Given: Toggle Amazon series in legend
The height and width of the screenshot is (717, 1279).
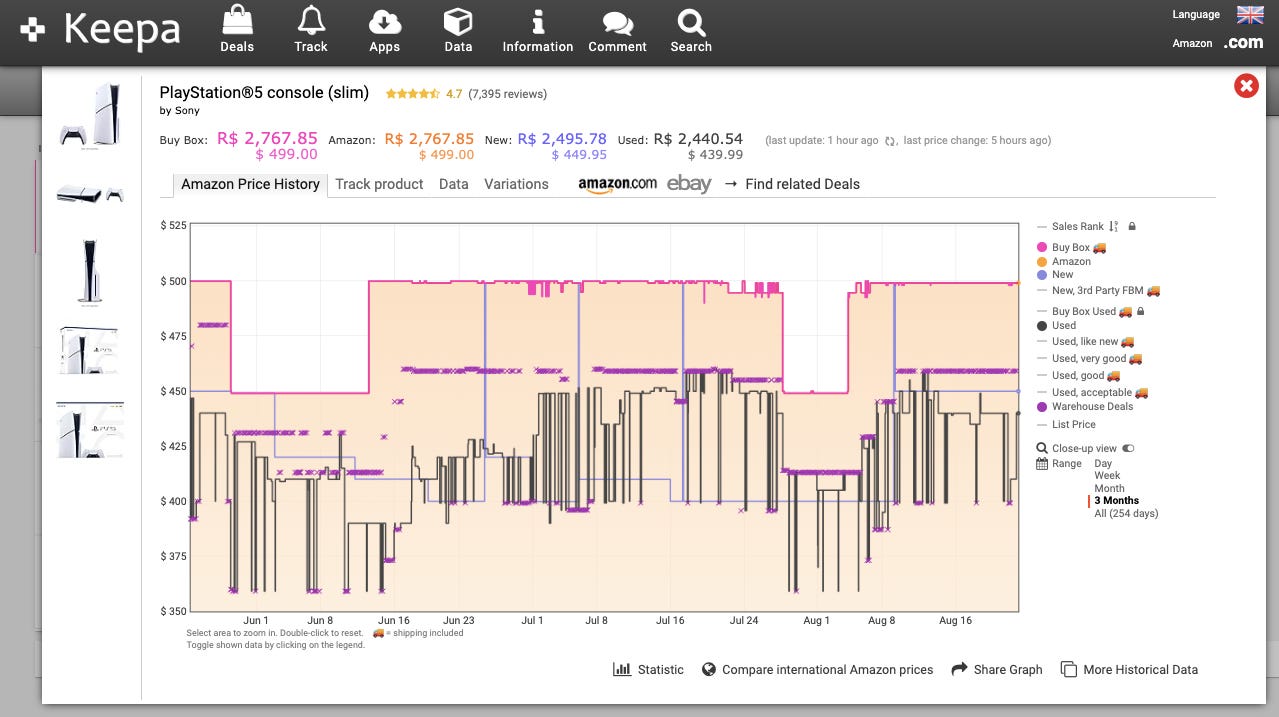Looking at the screenshot, I should pyautogui.click(x=1064, y=262).
